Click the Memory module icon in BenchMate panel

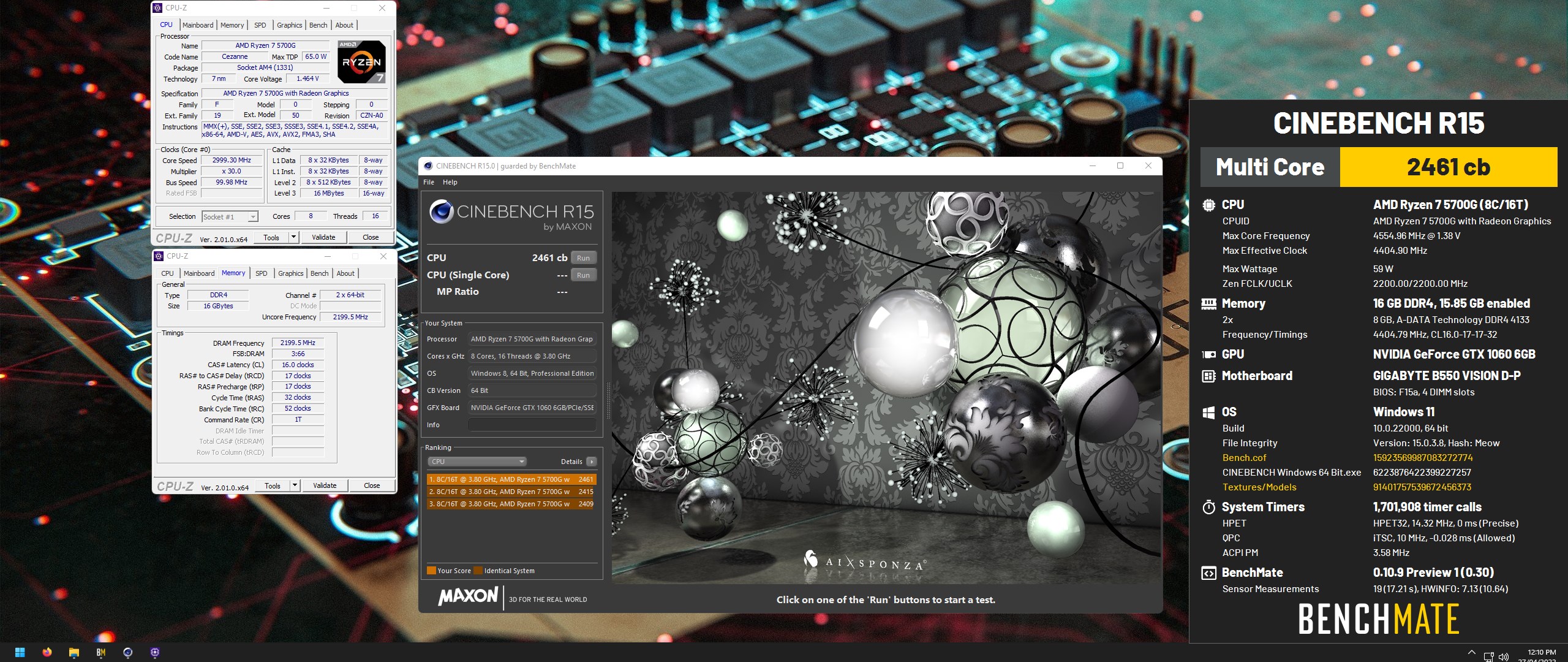1208,303
